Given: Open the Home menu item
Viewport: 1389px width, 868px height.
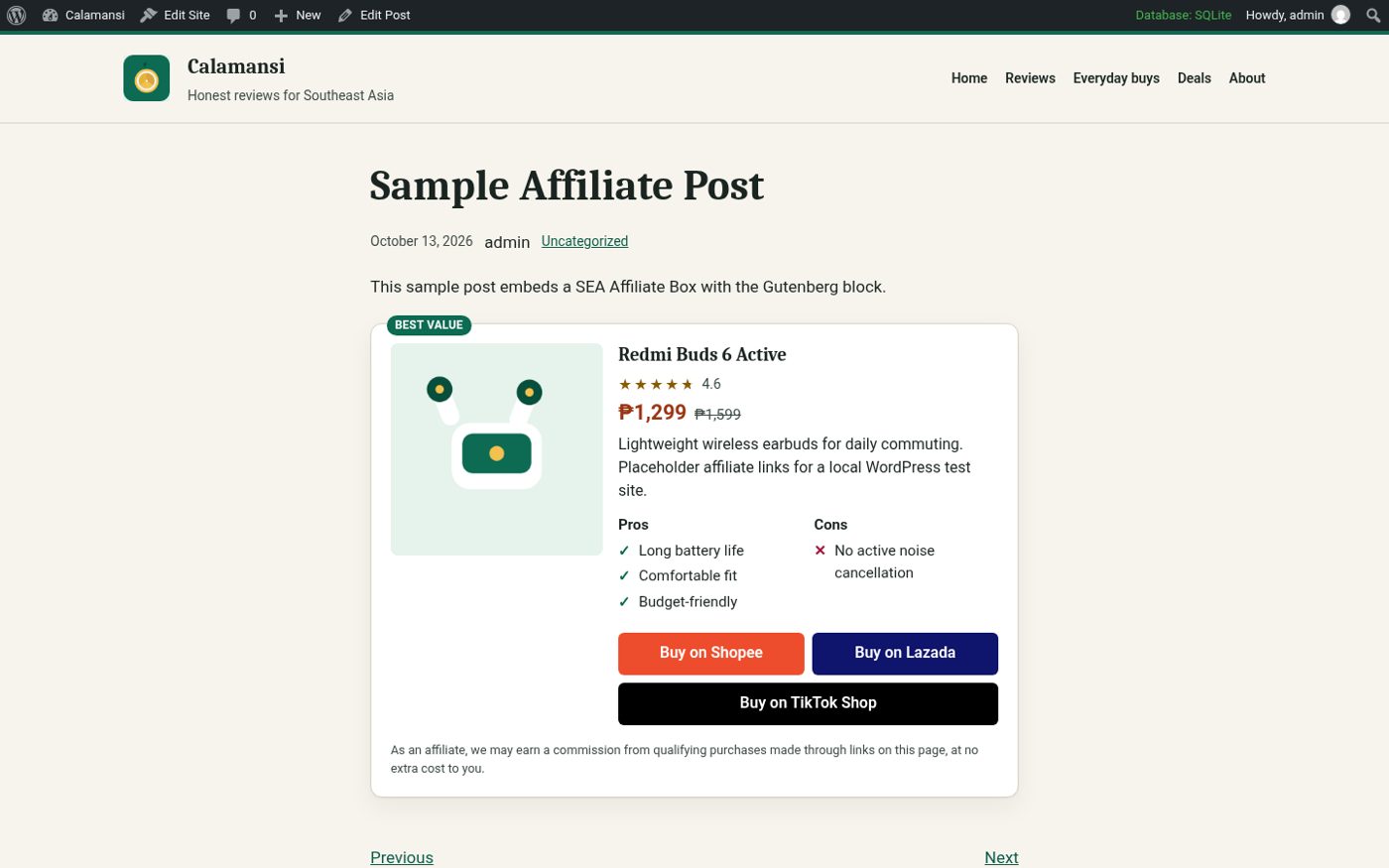Looking at the screenshot, I should click(x=969, y=78).
